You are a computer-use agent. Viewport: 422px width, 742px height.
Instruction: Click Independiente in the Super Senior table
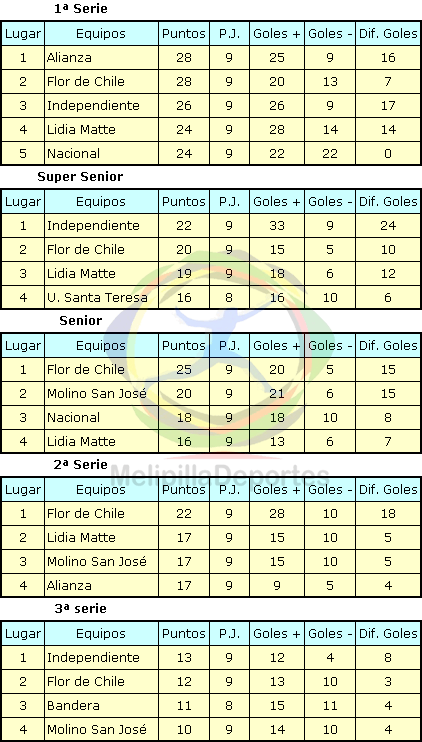tap(93, 225)
